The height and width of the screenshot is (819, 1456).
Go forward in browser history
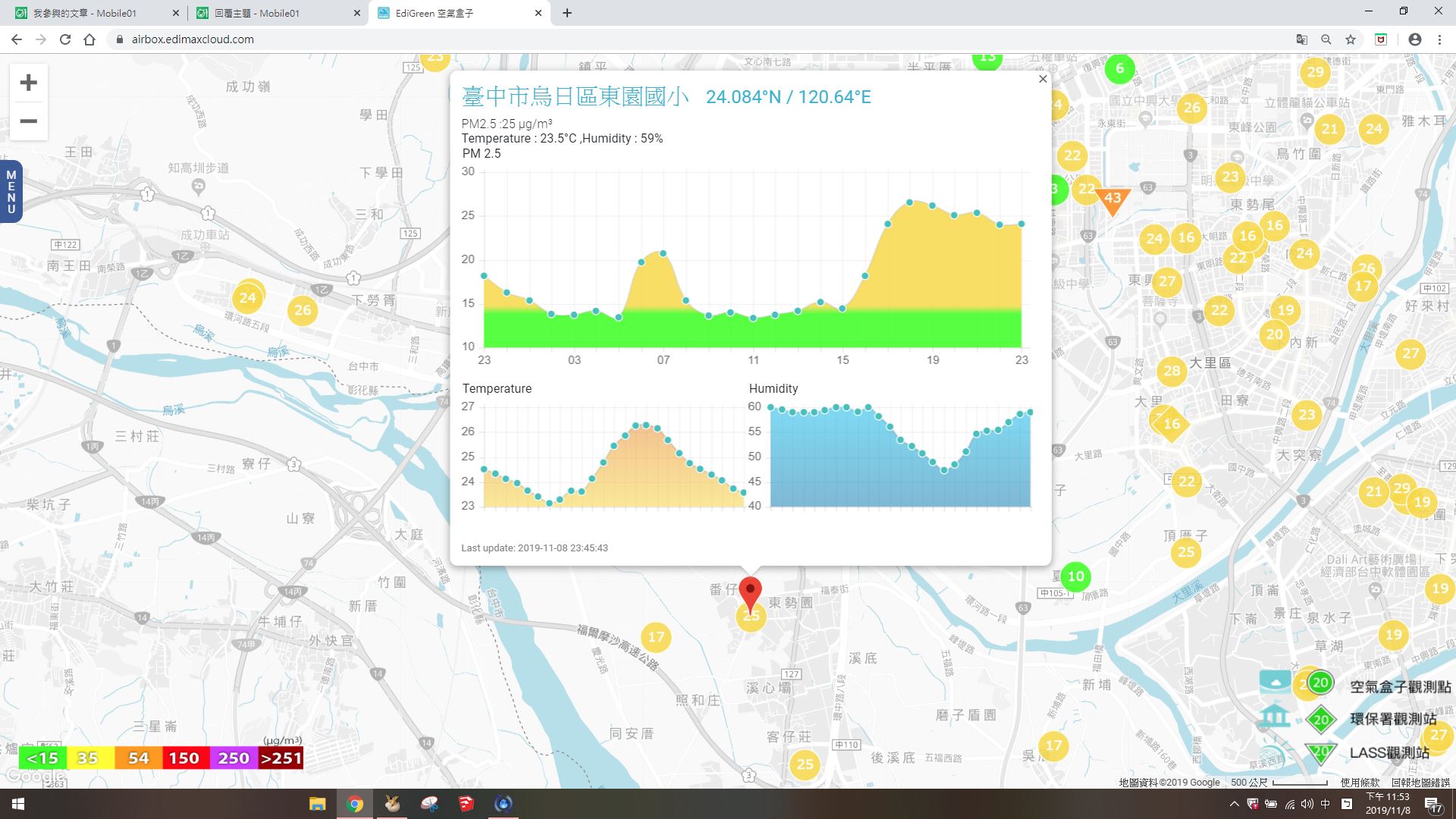[41, 39]
